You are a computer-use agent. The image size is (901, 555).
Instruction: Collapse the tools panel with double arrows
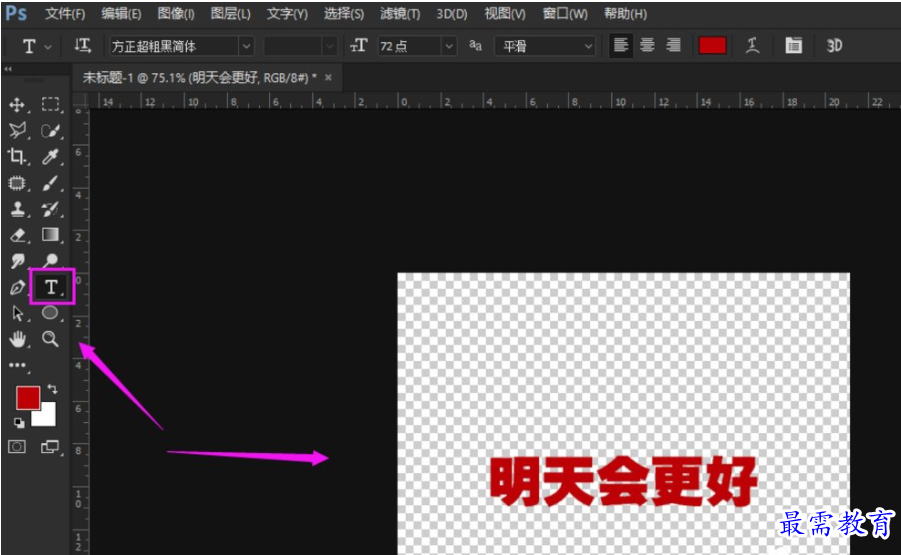click(x=8, y=69)
